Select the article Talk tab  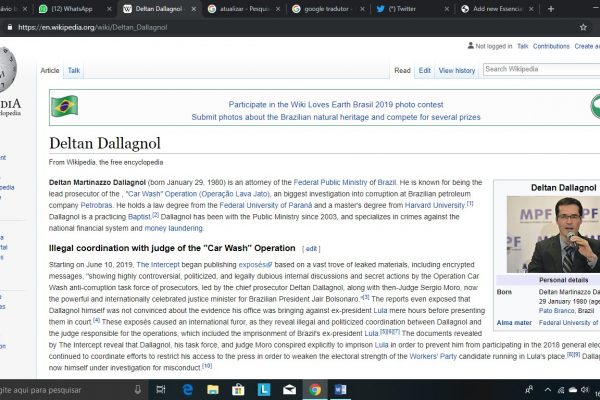(x=74, y=70)
